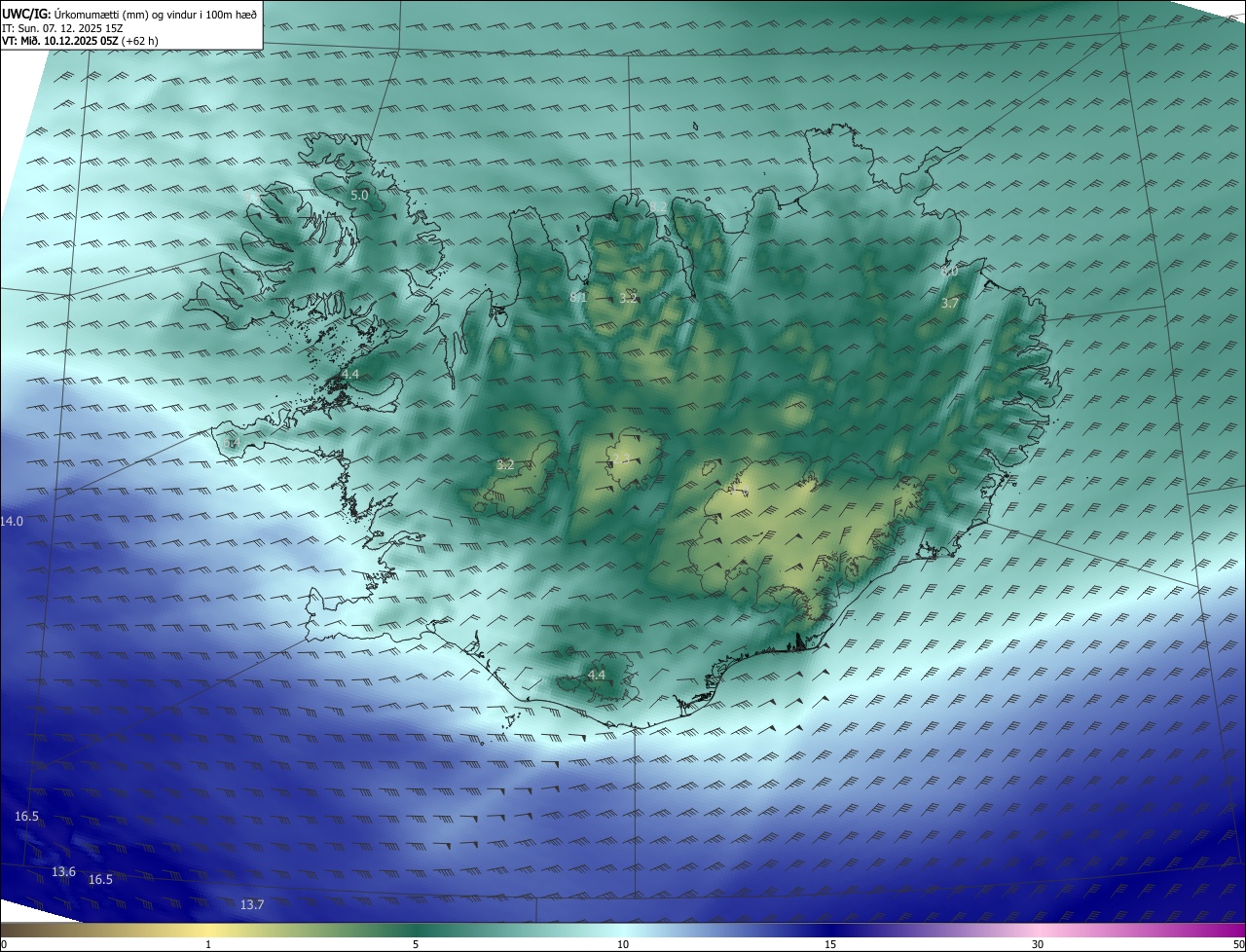
Task: Click the legend tick label 15
Action: tap(830, 944)
